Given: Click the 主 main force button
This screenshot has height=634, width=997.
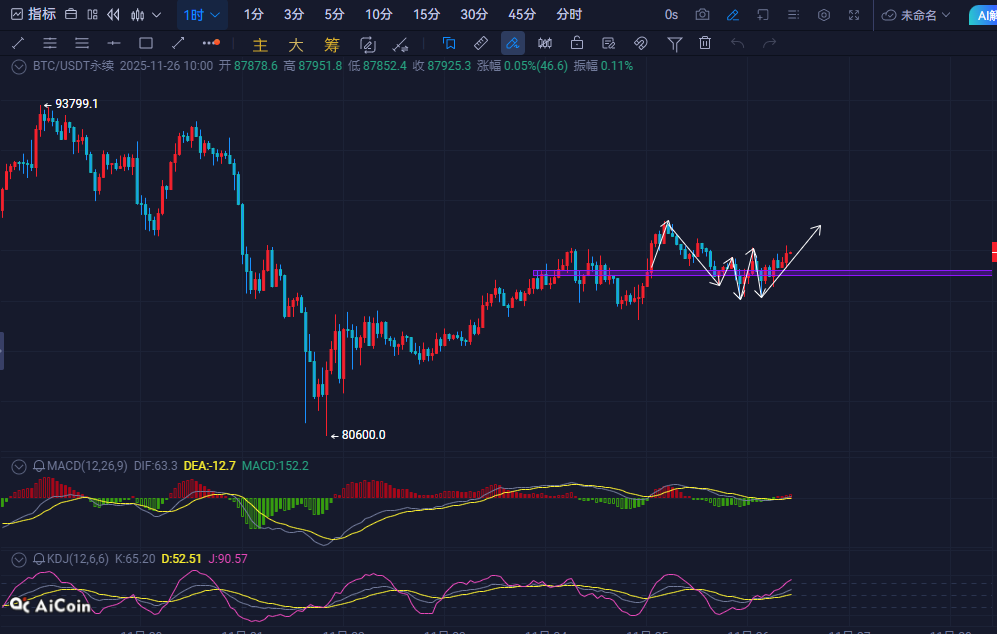Looking at the screenshot, I should pos(260,45).
